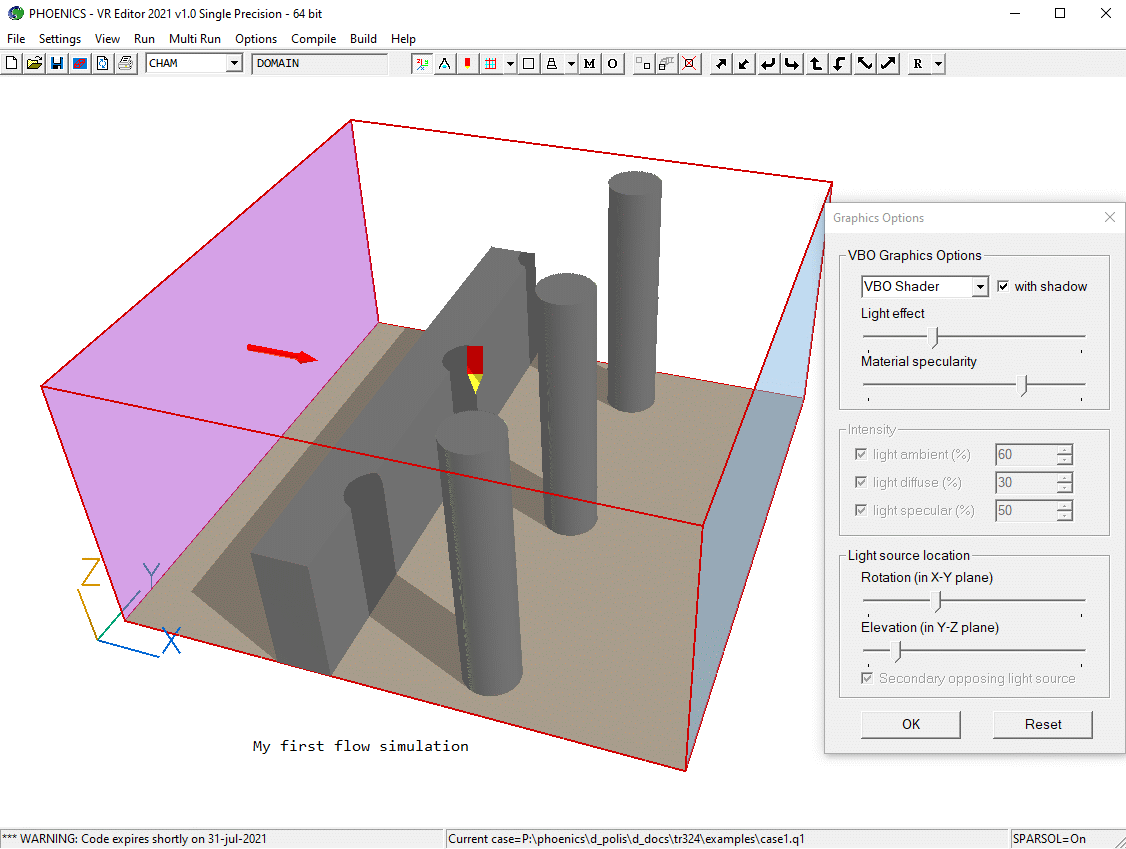Expand the R toolbar dropdown arrow
Screen dimensions: 1126x849
pos(938,64)
